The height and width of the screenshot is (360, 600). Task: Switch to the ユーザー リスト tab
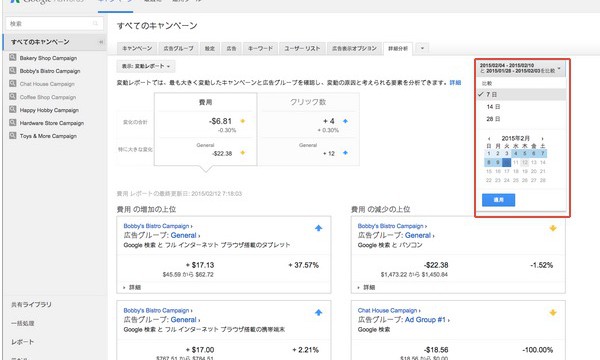pyautogui.click(x=302, y=48)
